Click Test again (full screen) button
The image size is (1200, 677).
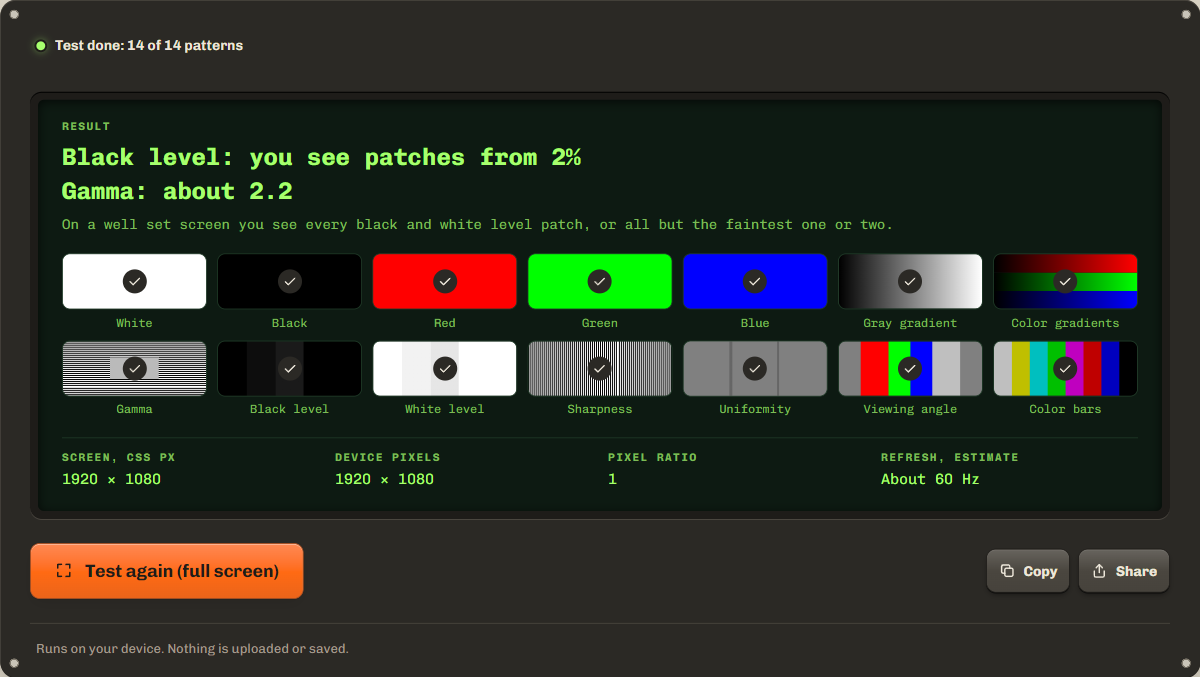167,571
